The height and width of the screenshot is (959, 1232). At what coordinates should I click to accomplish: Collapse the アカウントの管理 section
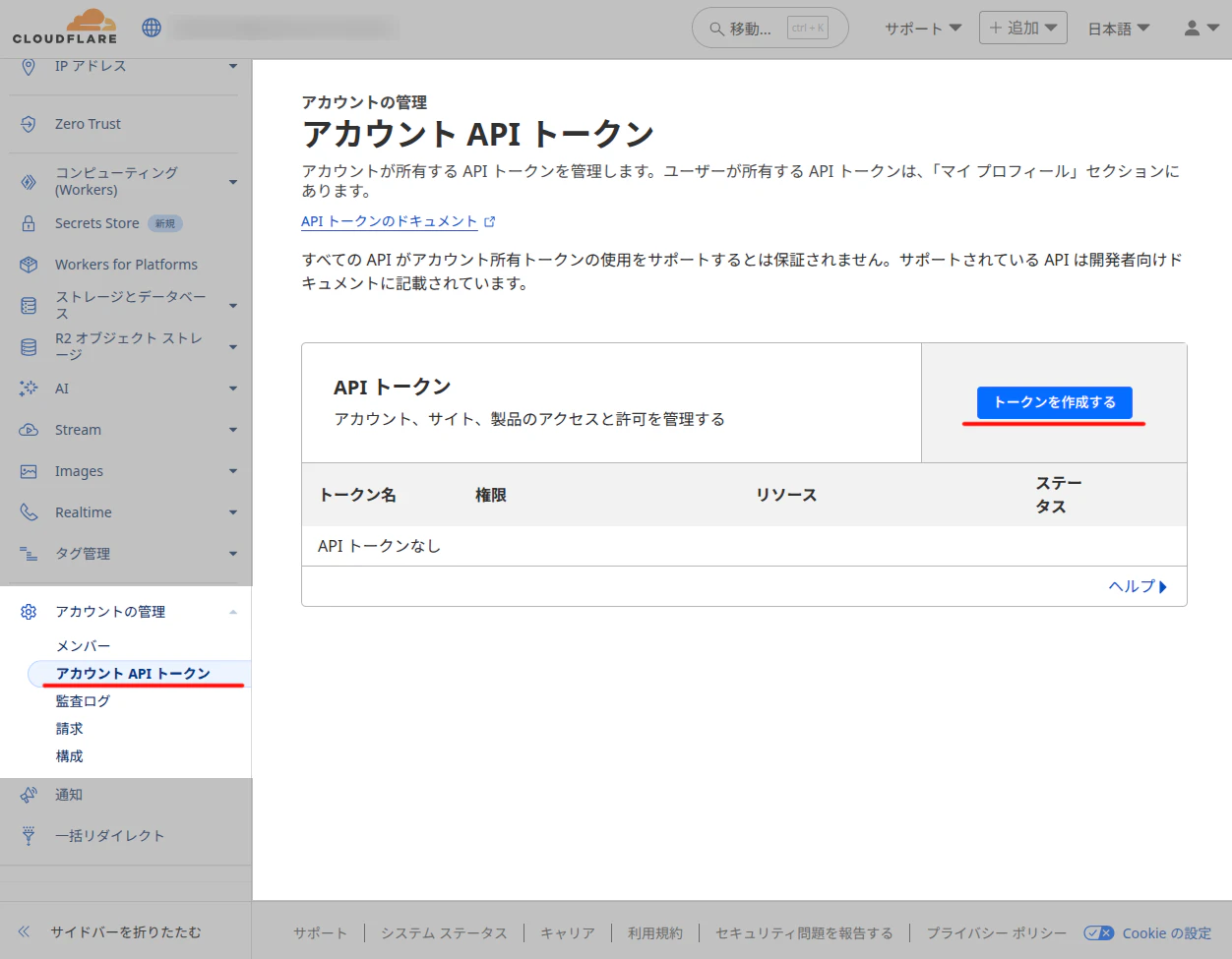(x=233, y=612)
